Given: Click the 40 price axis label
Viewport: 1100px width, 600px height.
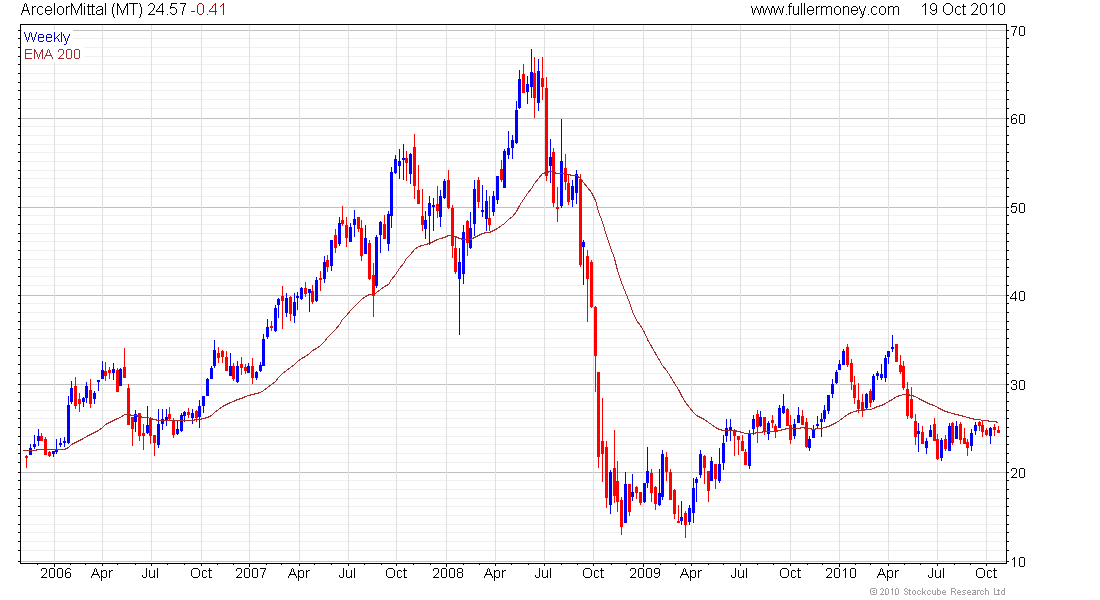Looking at the screenshot, I should pos(1017,296).
